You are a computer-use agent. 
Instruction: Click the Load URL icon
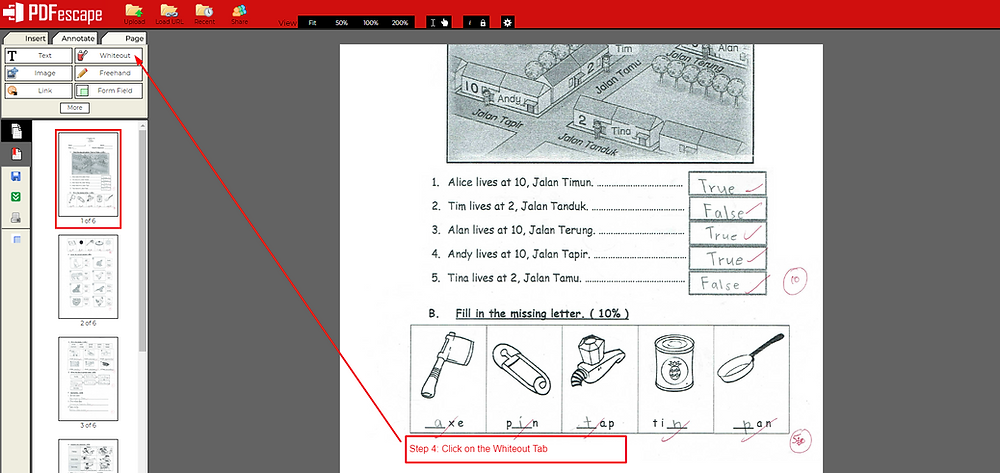pos(169,13)
